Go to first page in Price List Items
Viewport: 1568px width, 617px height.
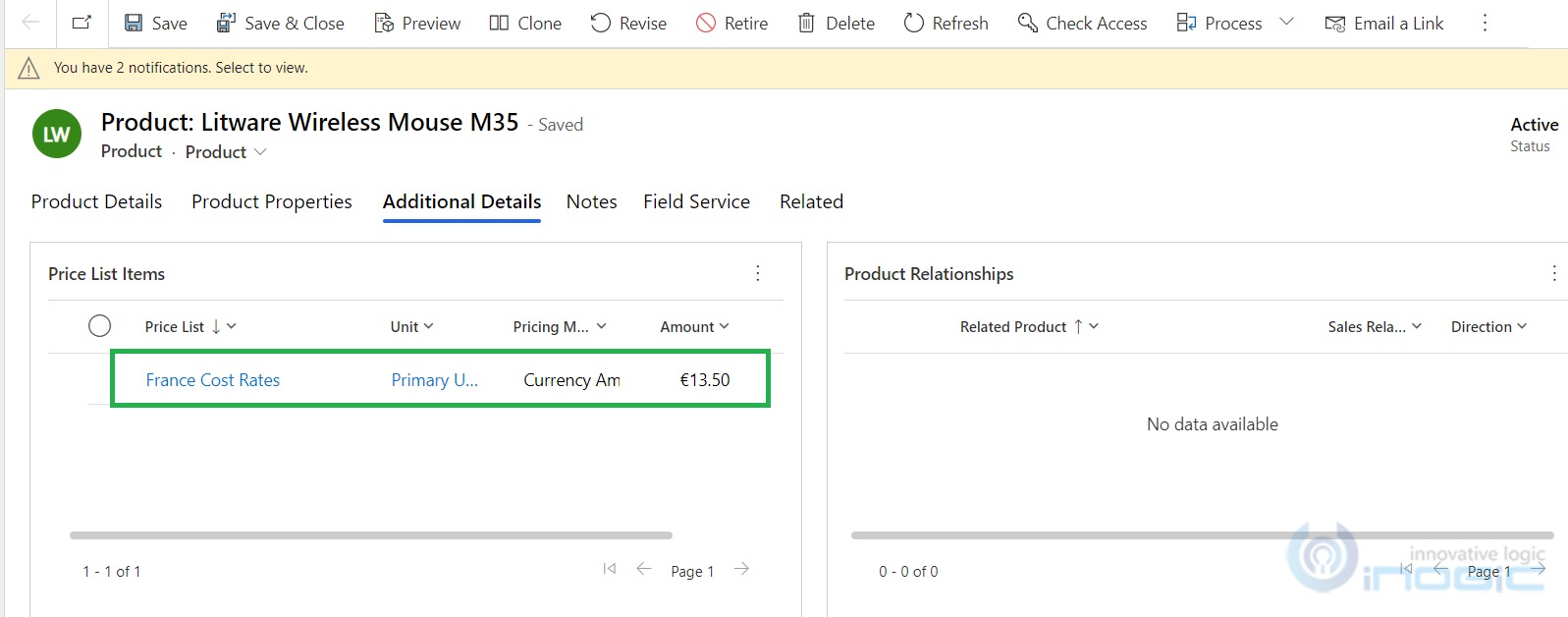point(610,569)
